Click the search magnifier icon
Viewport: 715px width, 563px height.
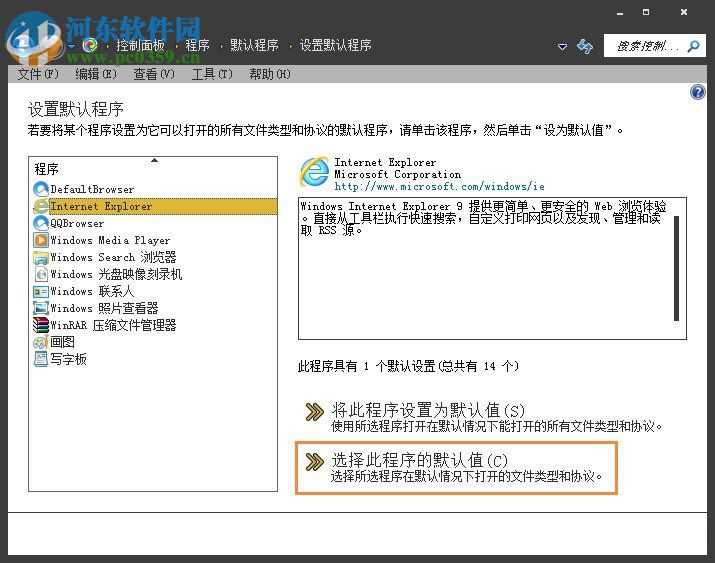(x=692, y=46)
